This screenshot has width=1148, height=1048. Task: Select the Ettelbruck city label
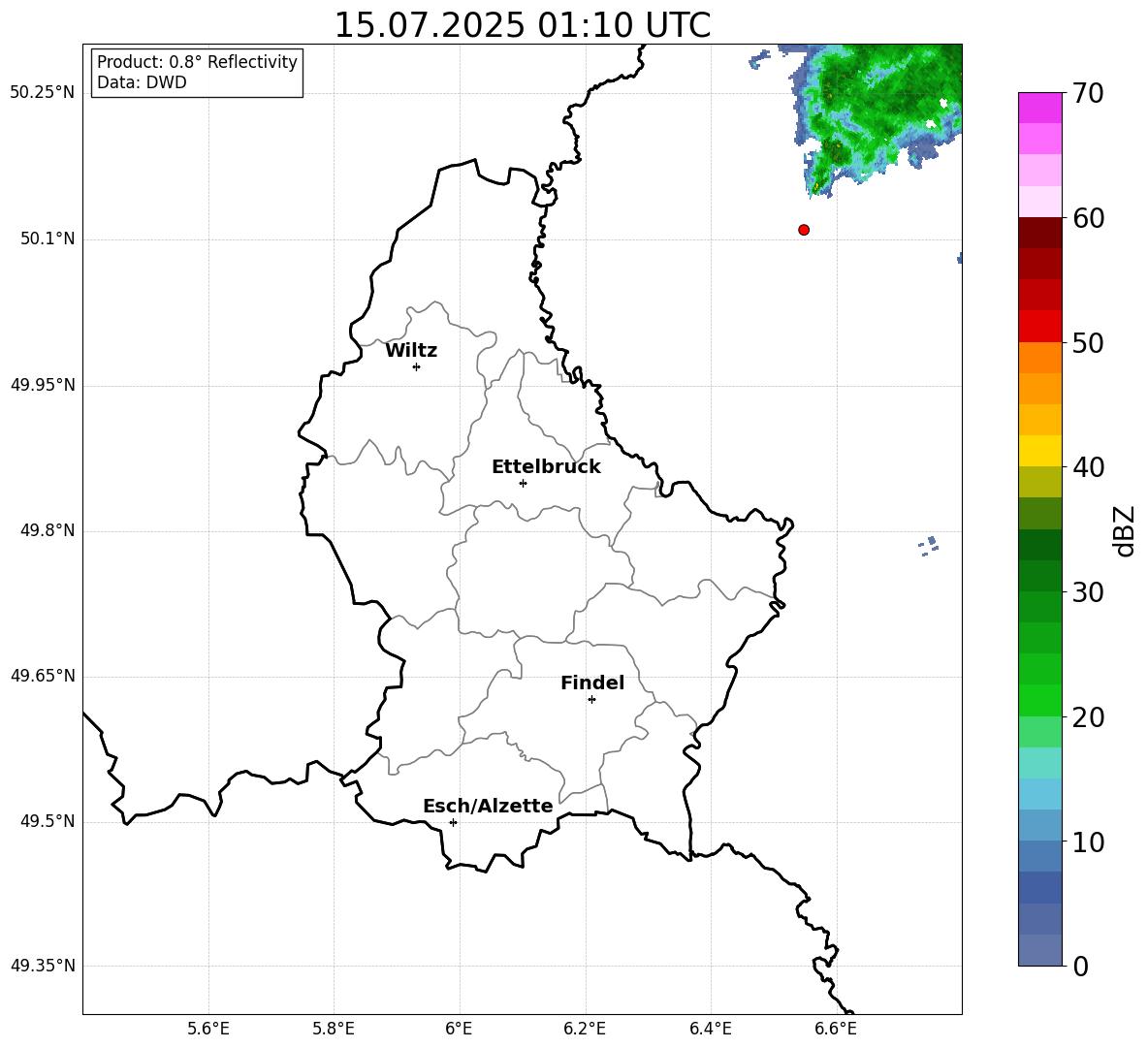tap(546, 467)
